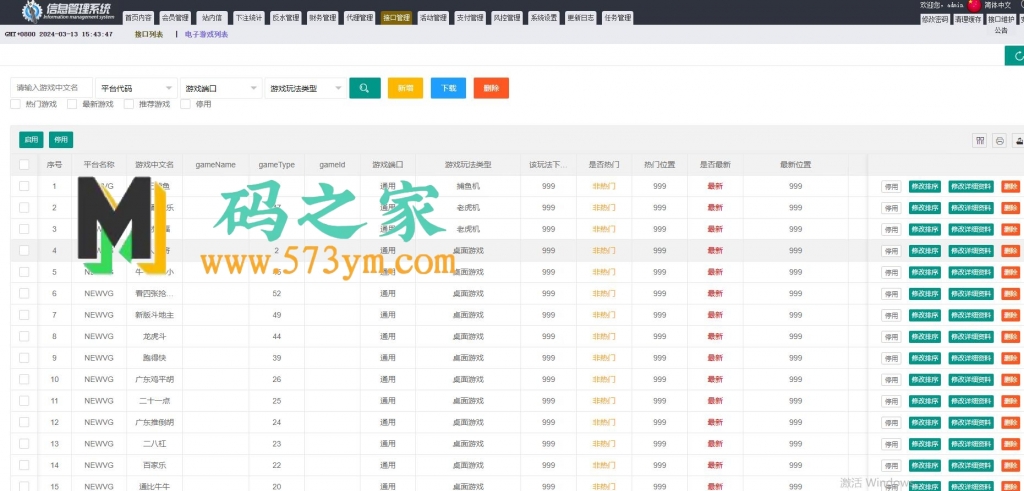Click the 游戏中文名 column header
This screenshot has width=1024, height=491.
click(x=155, y=165)
